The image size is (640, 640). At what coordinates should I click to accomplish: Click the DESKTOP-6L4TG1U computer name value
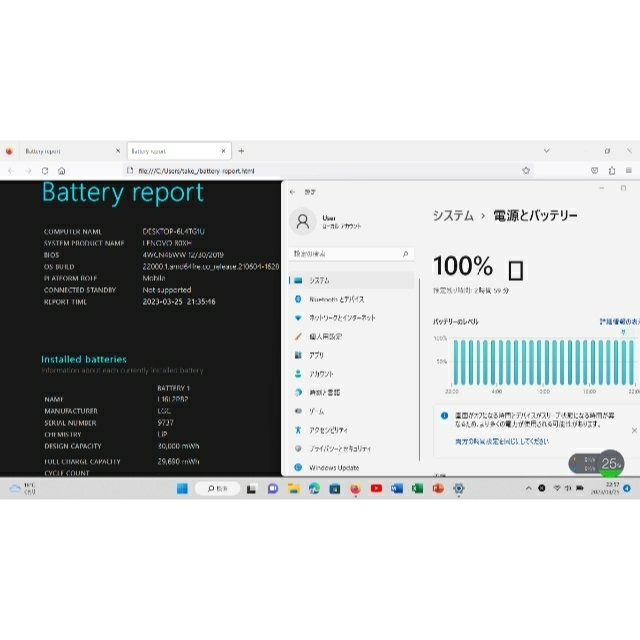[x=173, y=231]
